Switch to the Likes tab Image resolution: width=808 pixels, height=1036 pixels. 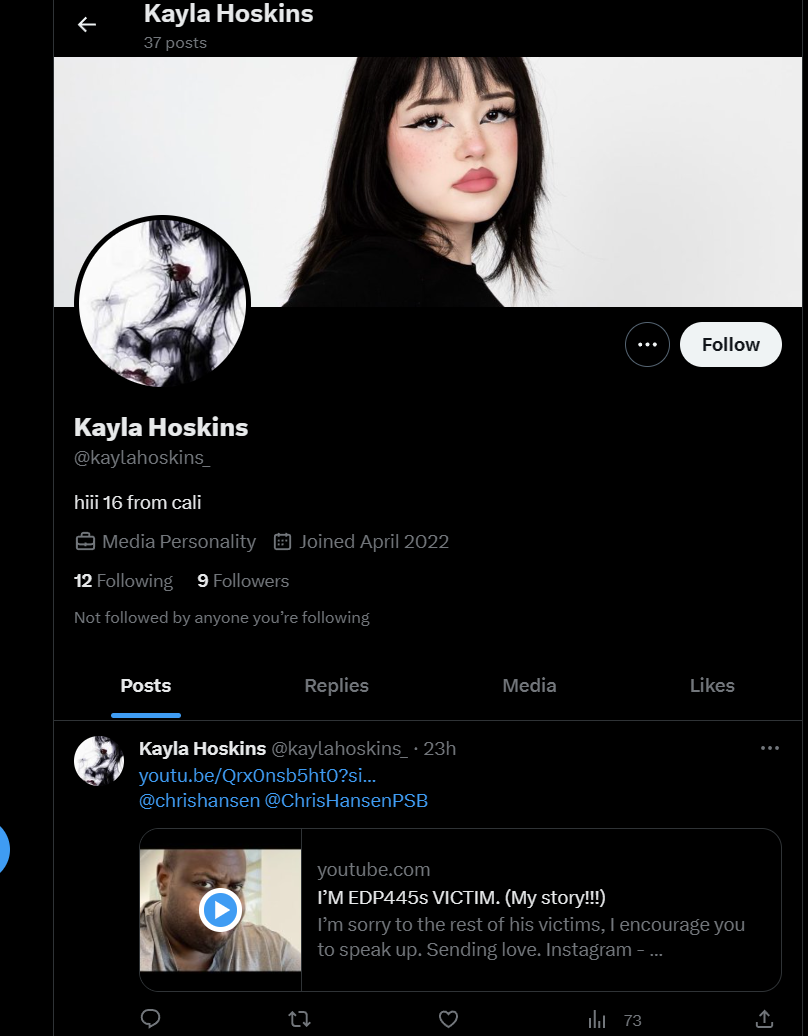click(712, 686)
